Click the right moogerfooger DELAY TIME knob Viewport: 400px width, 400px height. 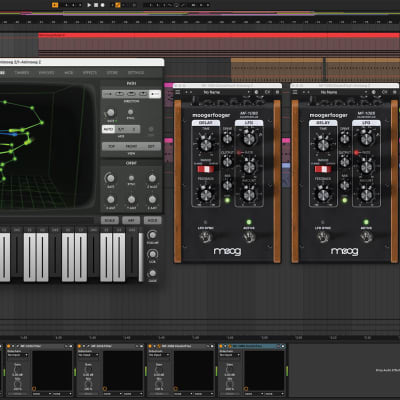tap(323, 144)
